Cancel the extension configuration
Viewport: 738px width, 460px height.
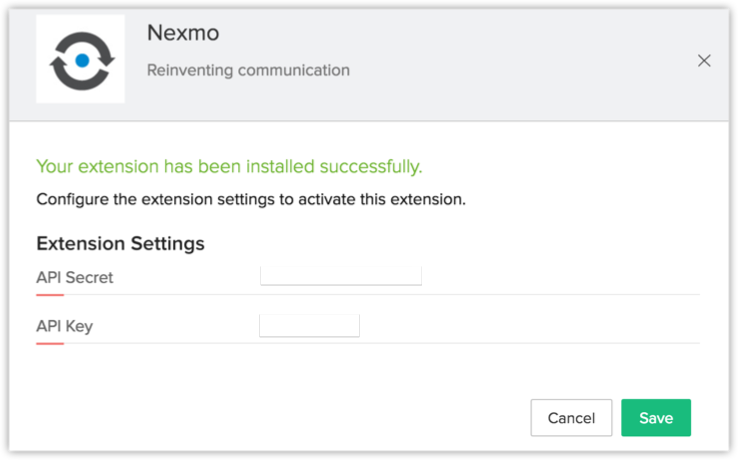(571, 418)
